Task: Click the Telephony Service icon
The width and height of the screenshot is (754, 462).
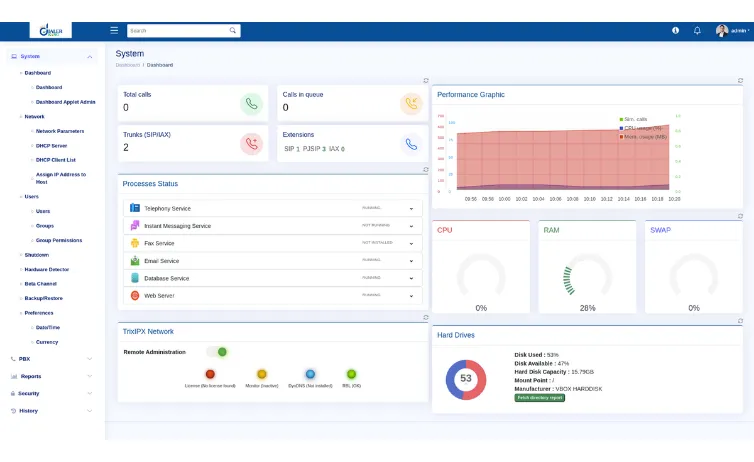Action: [135, 208]
